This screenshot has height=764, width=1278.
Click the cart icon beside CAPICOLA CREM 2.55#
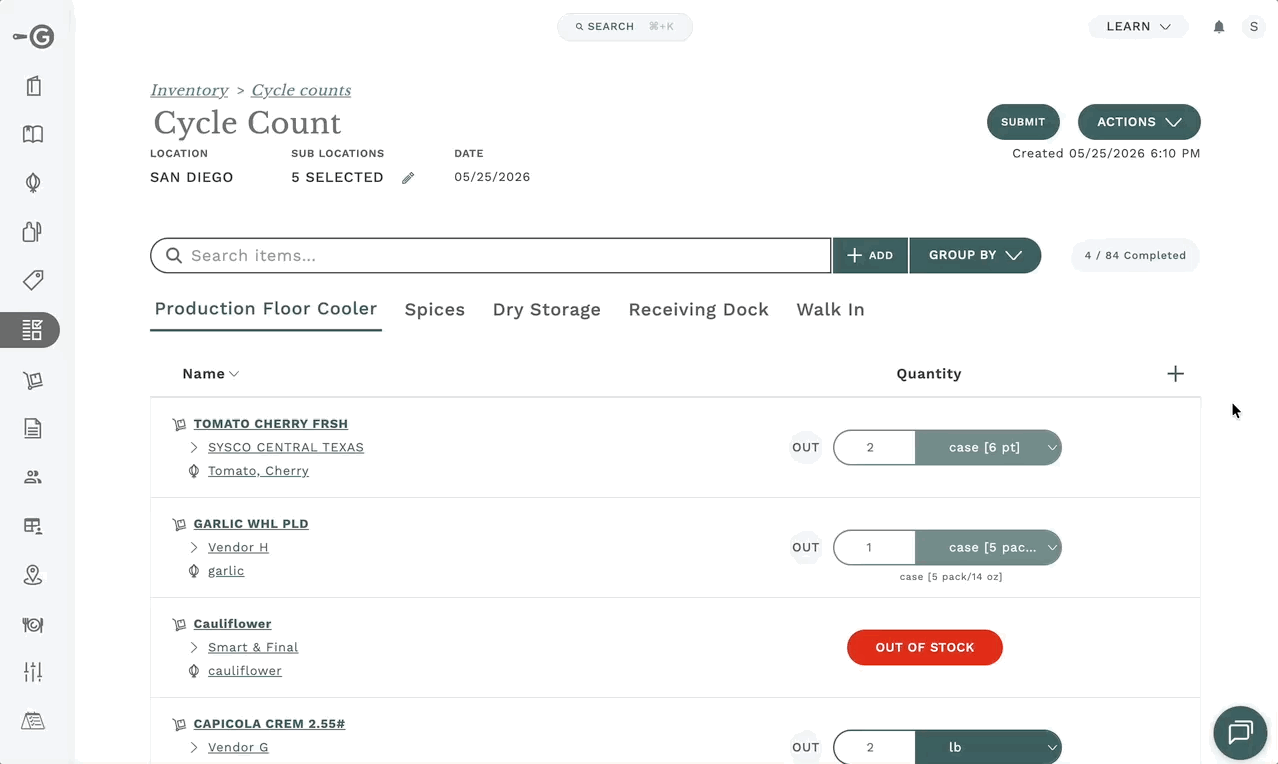(179, 724)
